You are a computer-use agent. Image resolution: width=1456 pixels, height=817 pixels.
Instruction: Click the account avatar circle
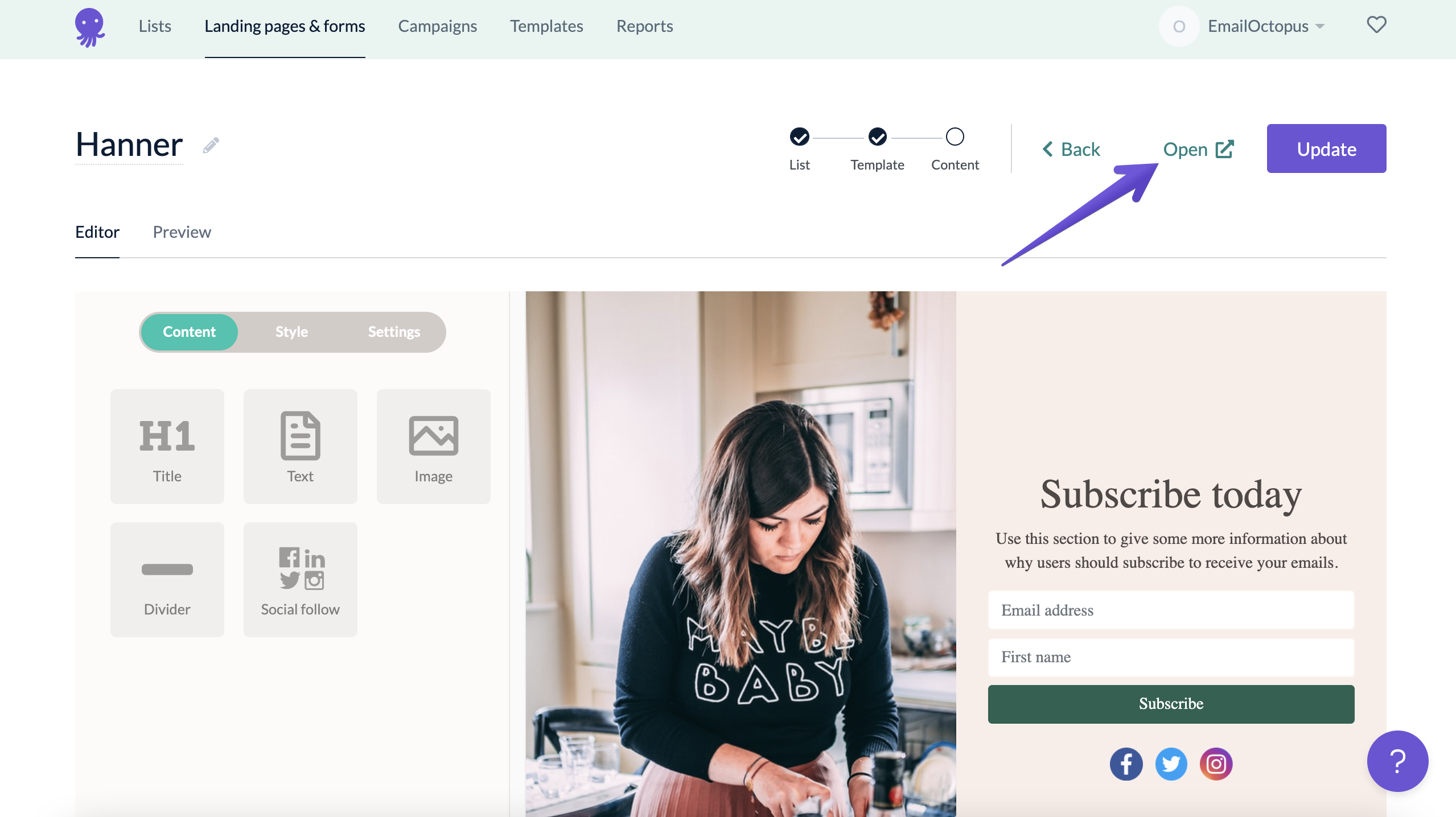coord(1179,26)
